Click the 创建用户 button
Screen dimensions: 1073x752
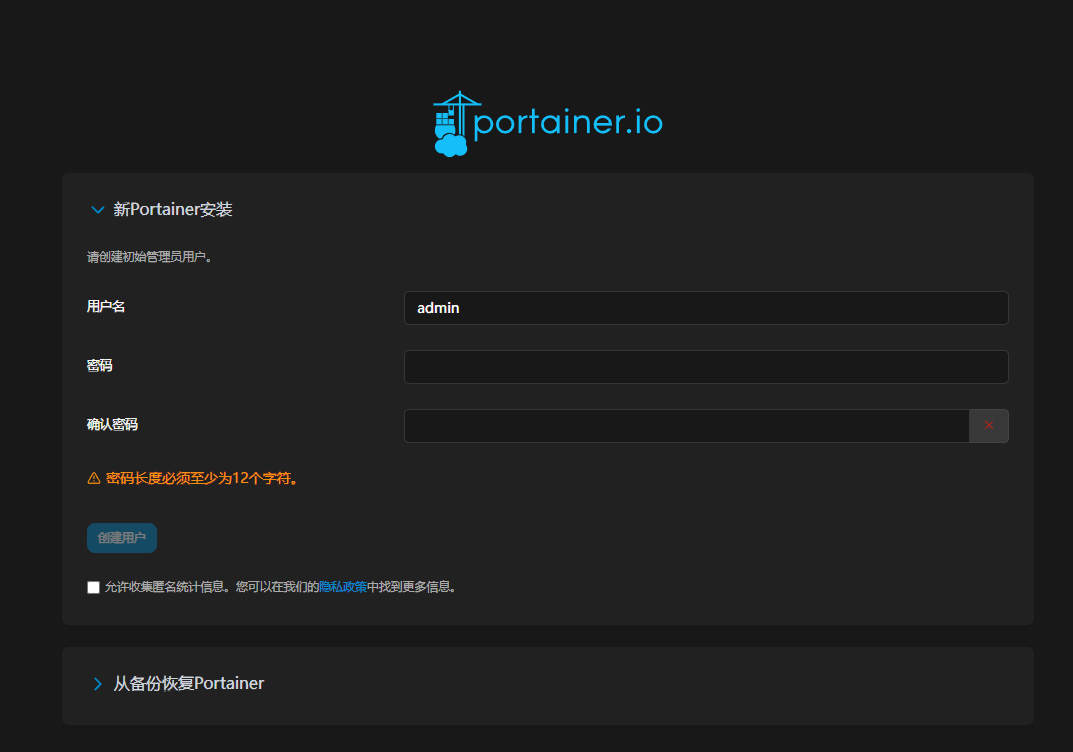[122, 538]
